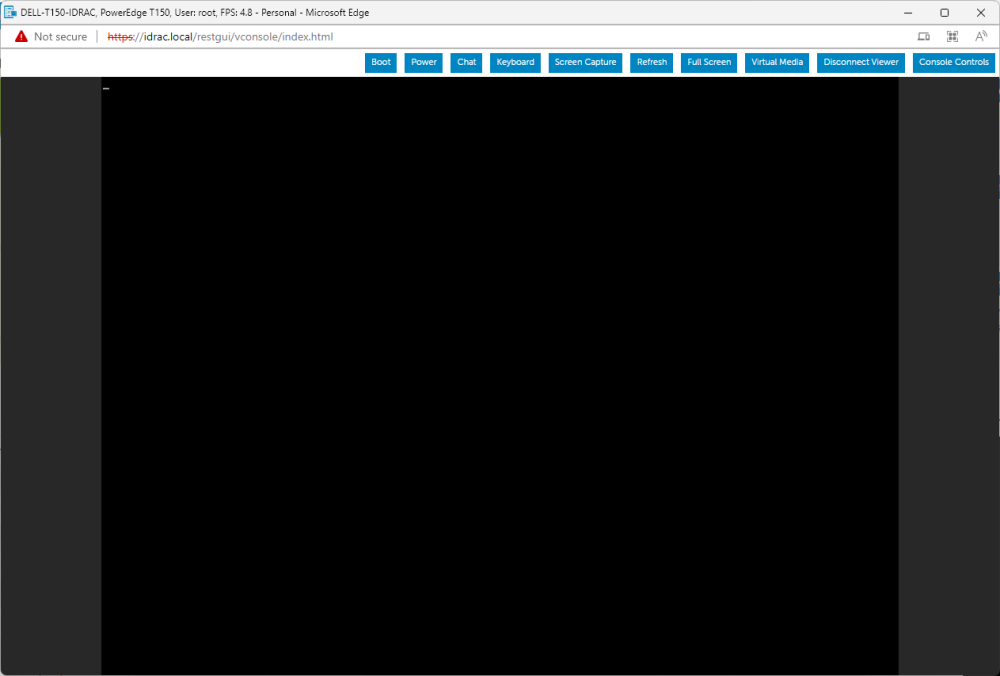
Task: Click inside the black remote console screen
Action: coord(500,375)
